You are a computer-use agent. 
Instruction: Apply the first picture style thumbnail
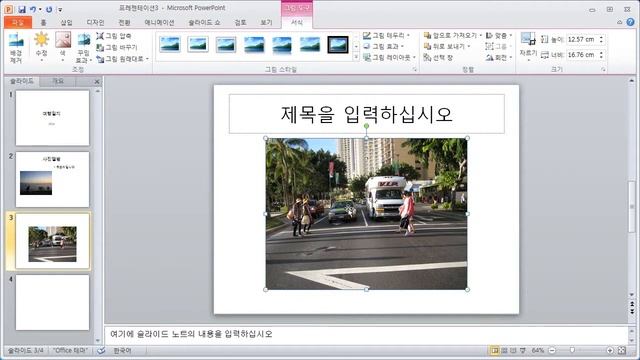click(170, 44)
